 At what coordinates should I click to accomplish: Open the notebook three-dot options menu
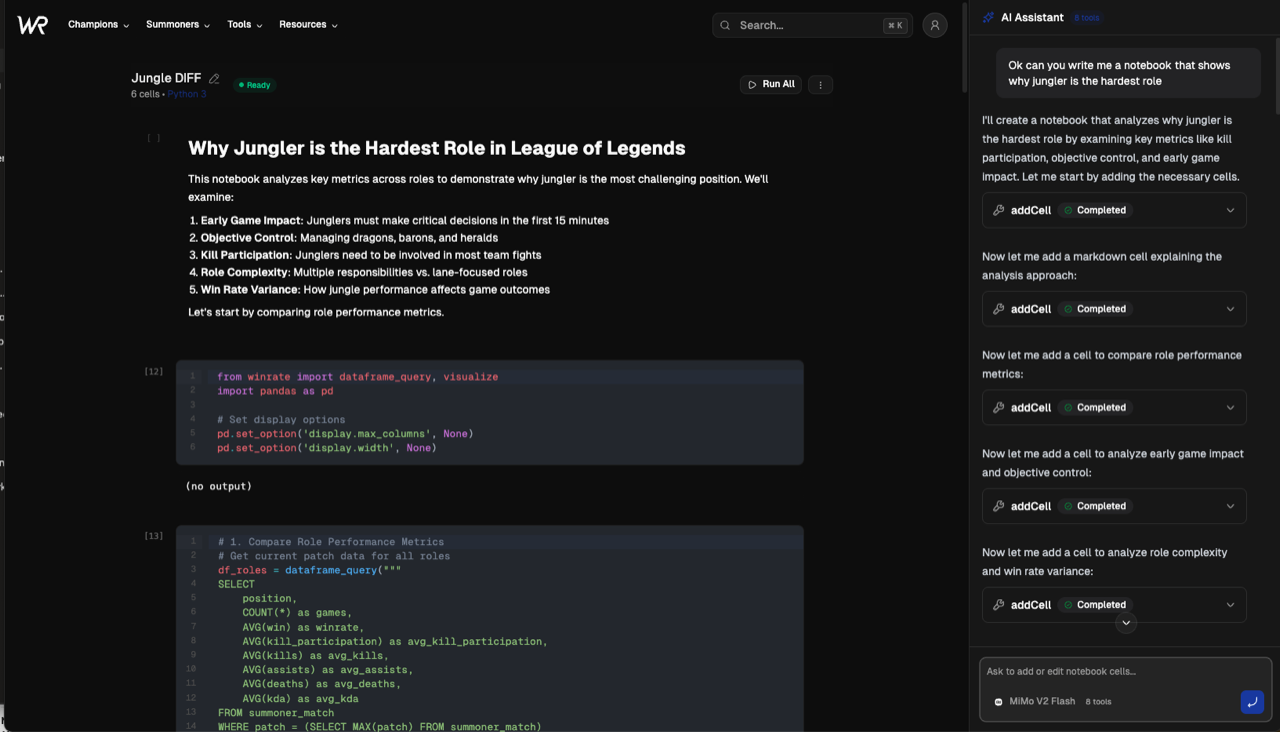820,85
